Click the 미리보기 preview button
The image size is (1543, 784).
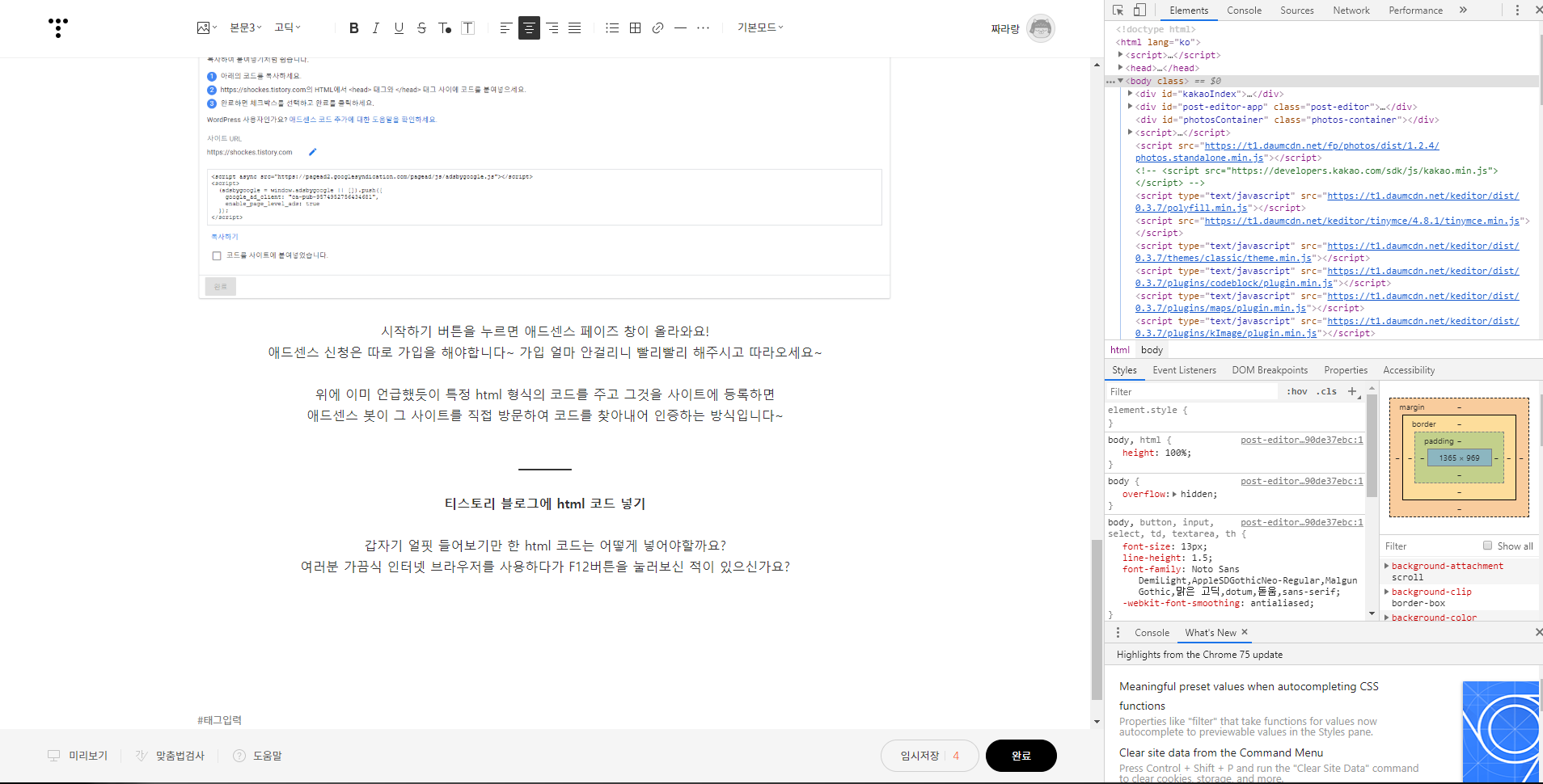(78, 756)
